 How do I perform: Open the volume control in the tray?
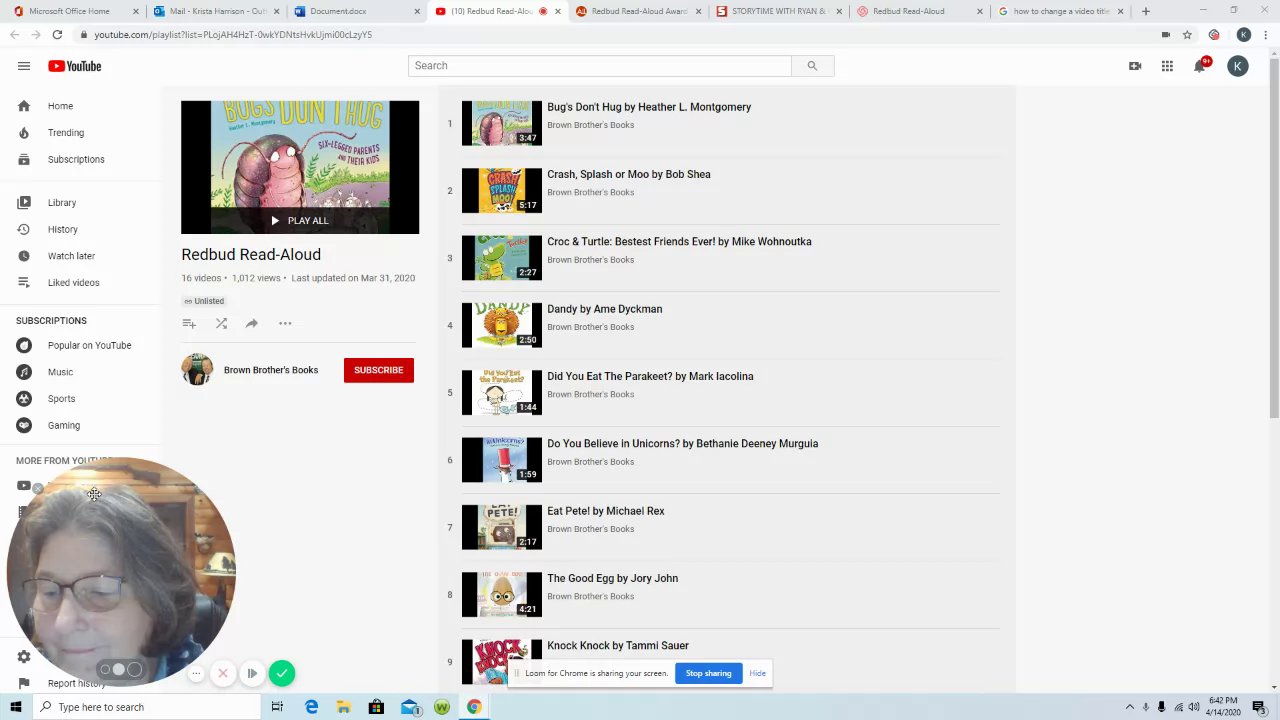(x=1193, y=707)
